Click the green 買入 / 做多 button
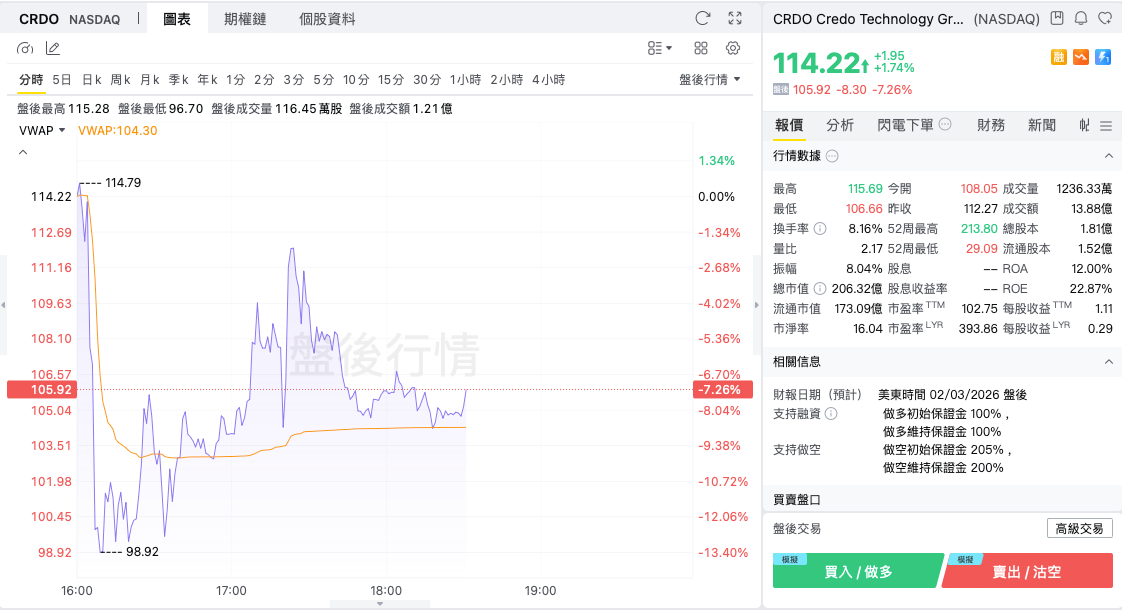This screenshot has height=610, width=1122. coord(857,571)
